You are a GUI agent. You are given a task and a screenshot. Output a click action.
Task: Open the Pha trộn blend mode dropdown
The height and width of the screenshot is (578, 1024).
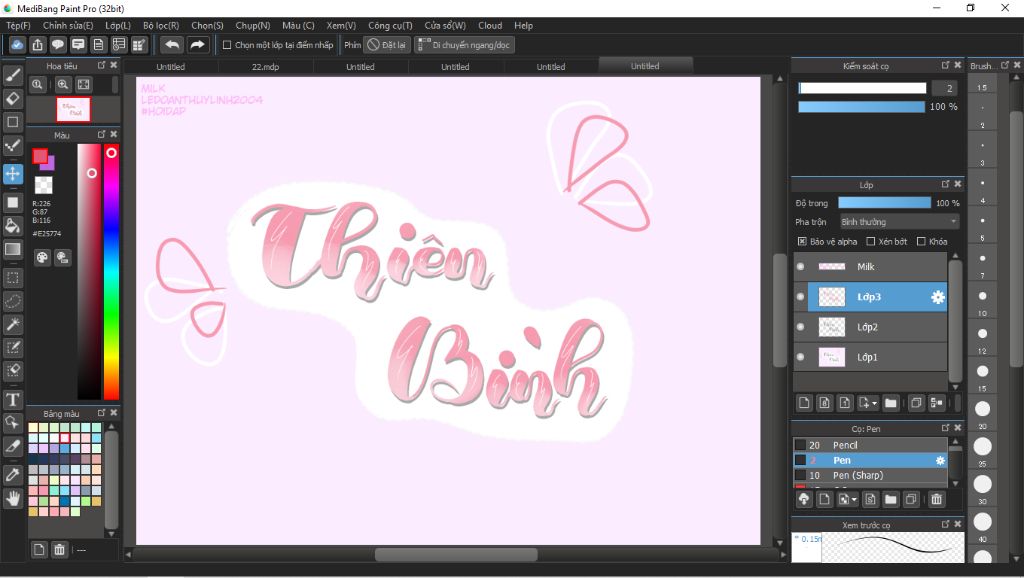[x=898, y=222]
